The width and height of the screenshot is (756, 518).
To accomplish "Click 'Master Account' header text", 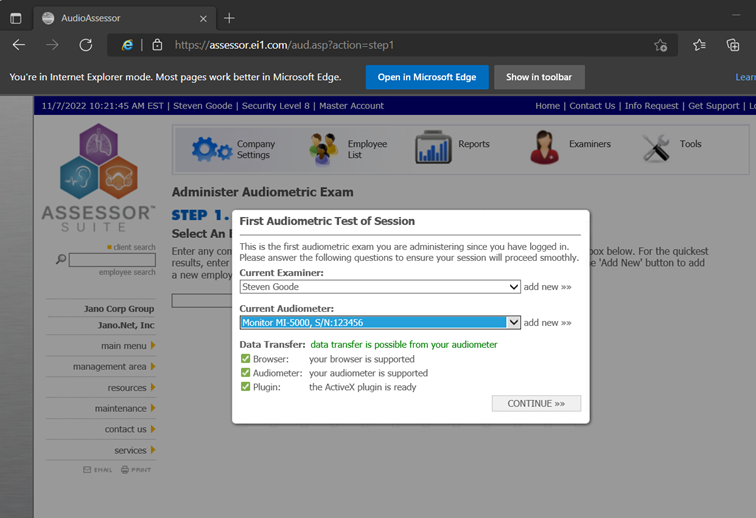I will point(351,106).
